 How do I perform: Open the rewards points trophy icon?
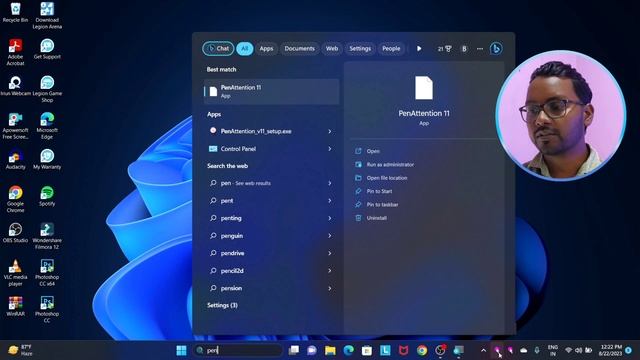tap(444, 49)
